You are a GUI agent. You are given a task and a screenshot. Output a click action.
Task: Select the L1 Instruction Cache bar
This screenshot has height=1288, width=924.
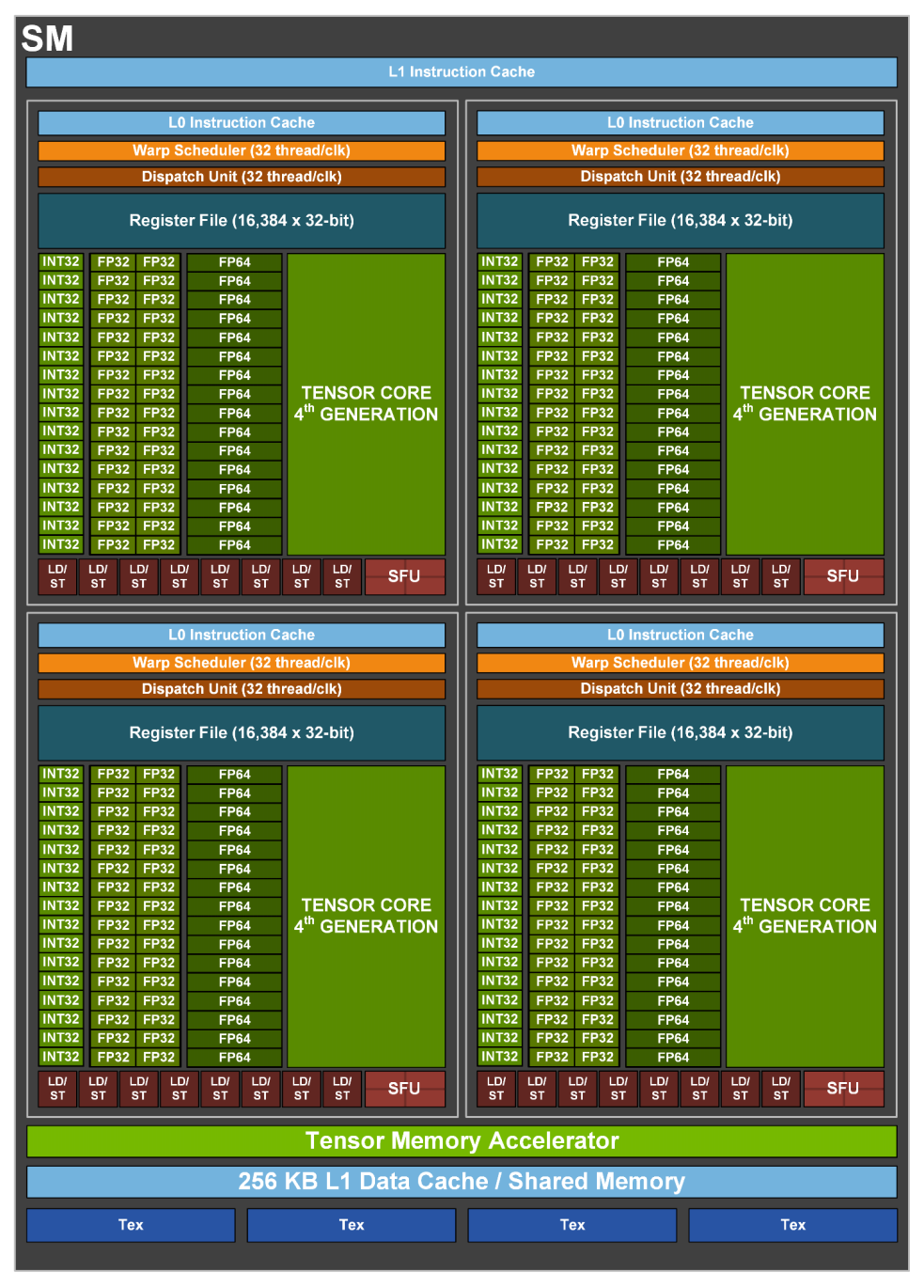(462, 71)
